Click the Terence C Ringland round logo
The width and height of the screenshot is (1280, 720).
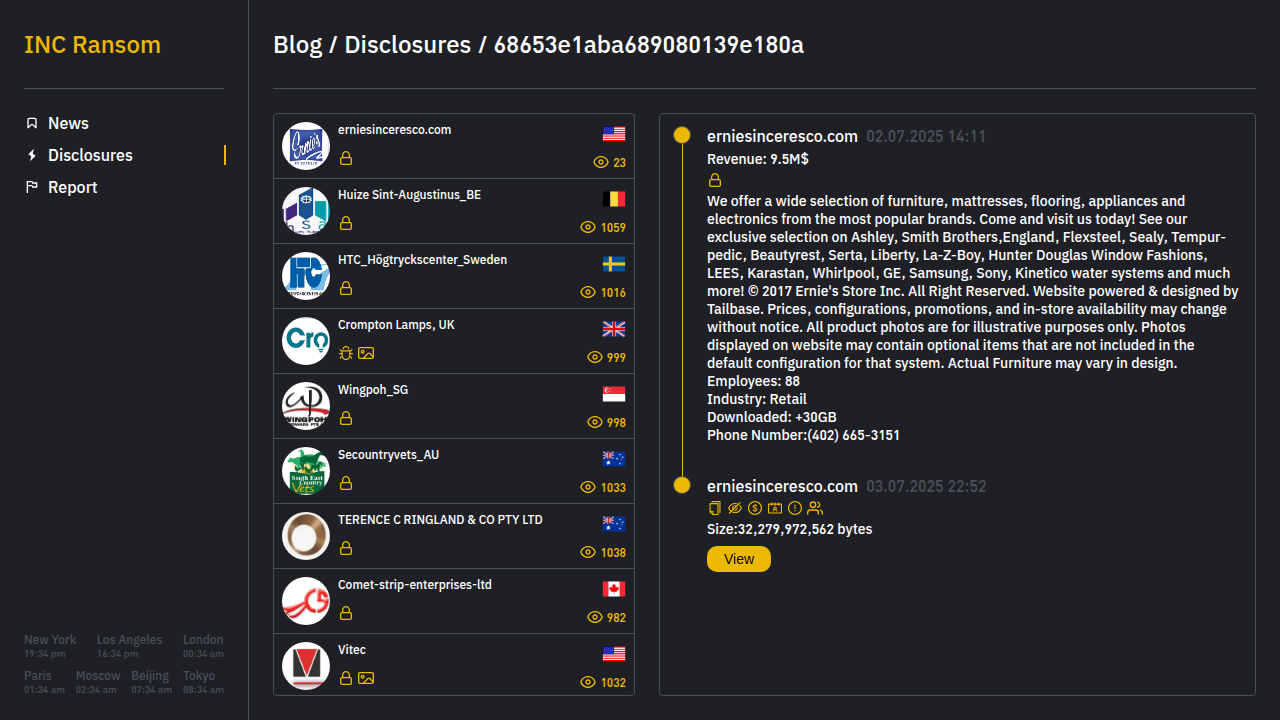click(x=306, y=536)
